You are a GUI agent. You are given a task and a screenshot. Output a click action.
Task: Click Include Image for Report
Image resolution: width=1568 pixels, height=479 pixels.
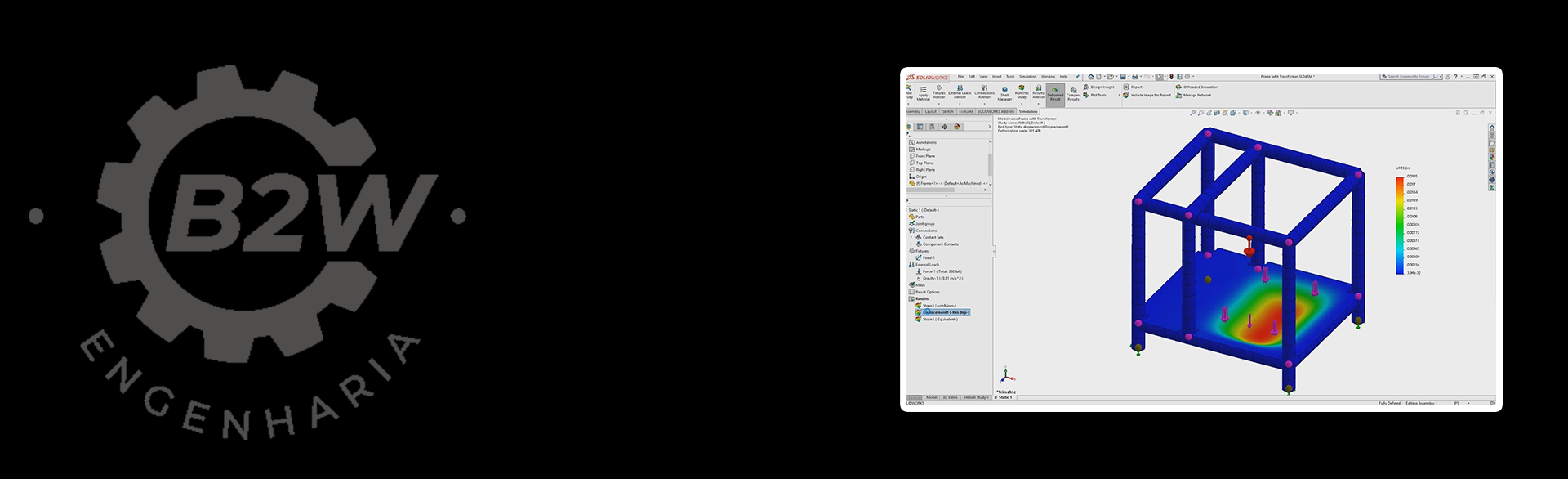click(1147, 95)
